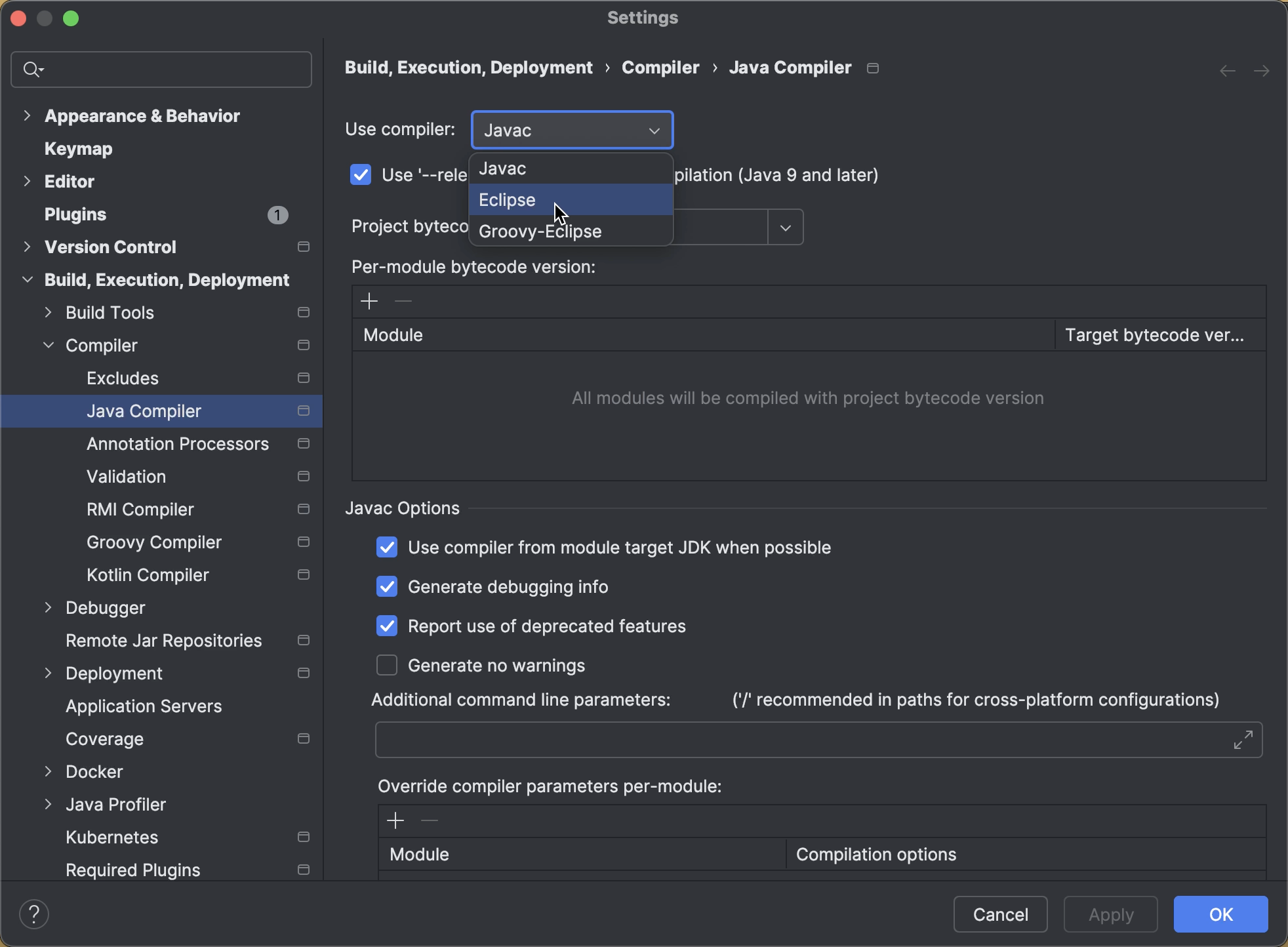1288x947 pixels.
Task: Click the back navigation arrow
Action: point(1226,70)
